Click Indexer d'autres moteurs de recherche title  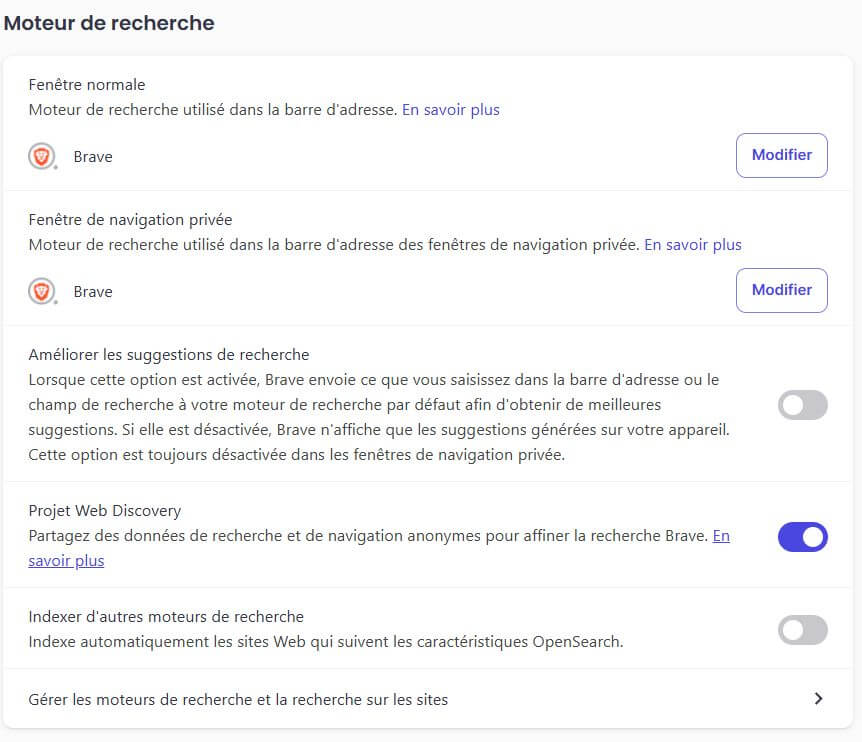click(166, 617)
